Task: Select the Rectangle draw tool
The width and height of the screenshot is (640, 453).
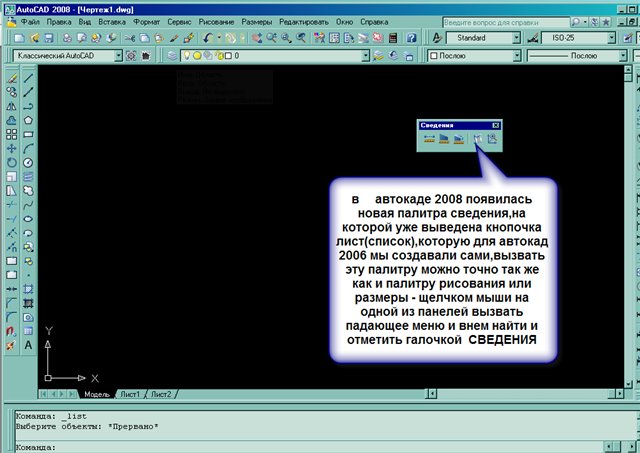Action: [x=28, y=134]
